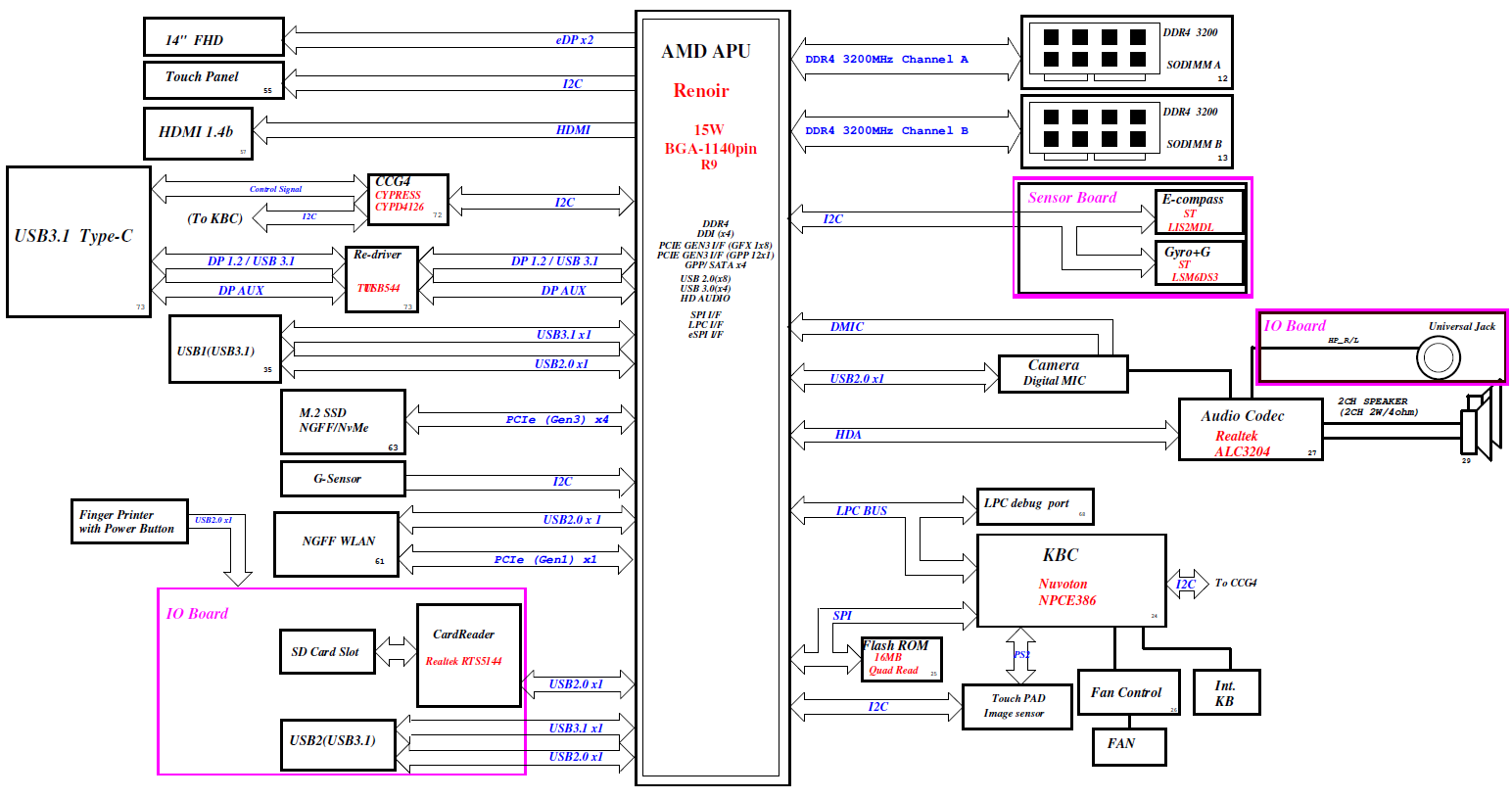Select the HDMI 1.4b block

coord(198,133)
